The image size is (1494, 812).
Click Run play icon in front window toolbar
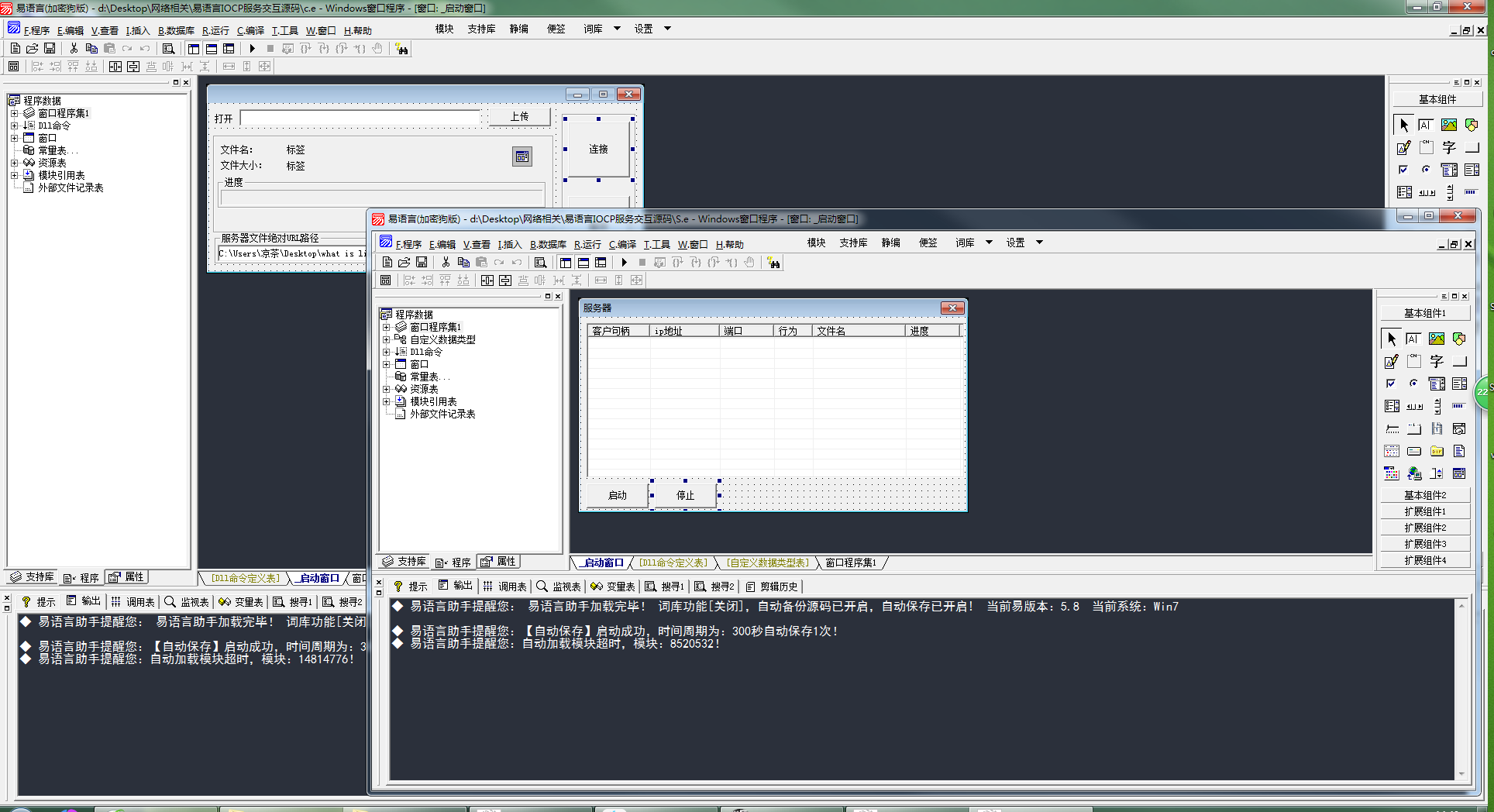(625, 263)
